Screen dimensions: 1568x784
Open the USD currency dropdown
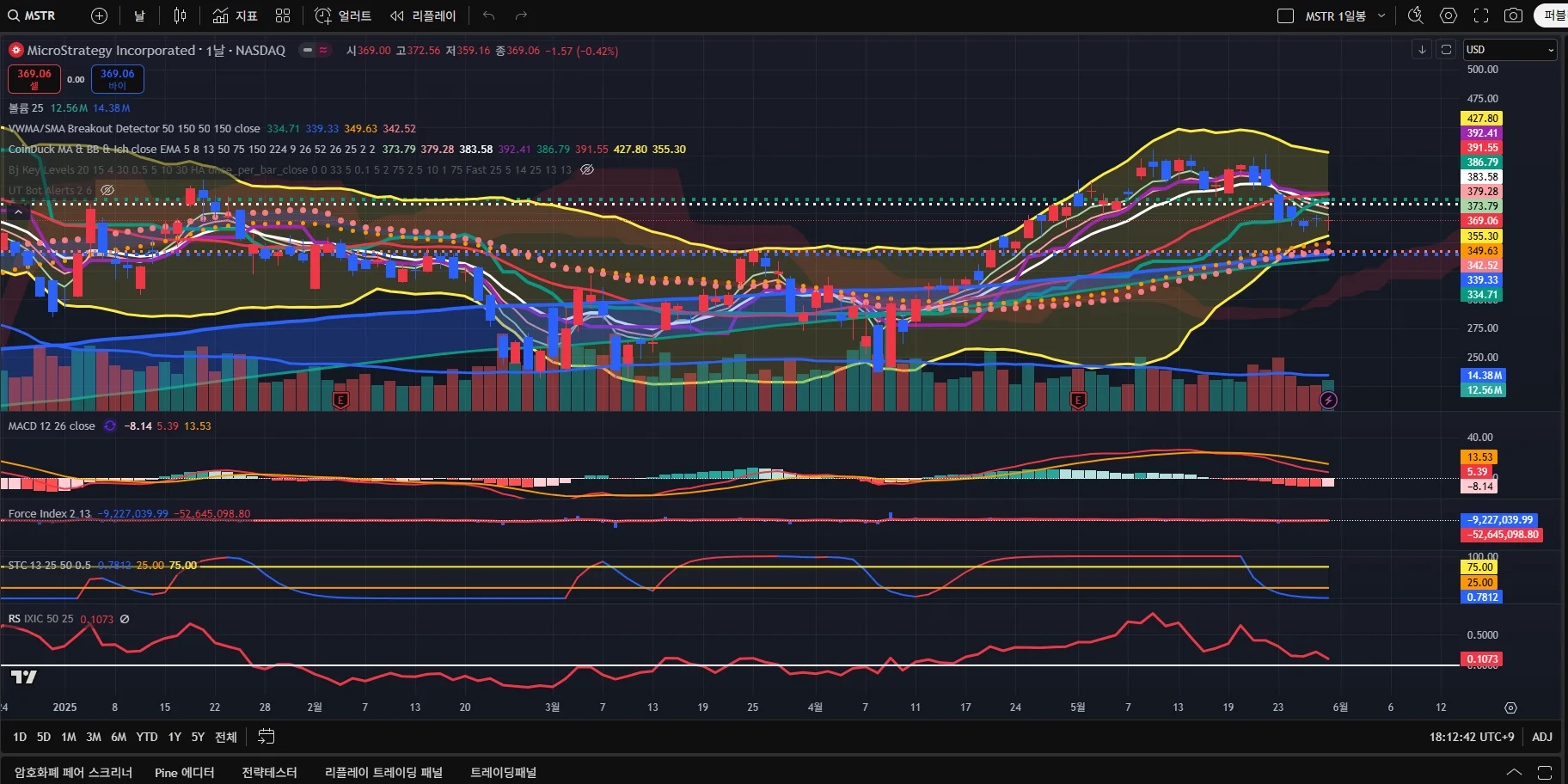(1510, 50)
